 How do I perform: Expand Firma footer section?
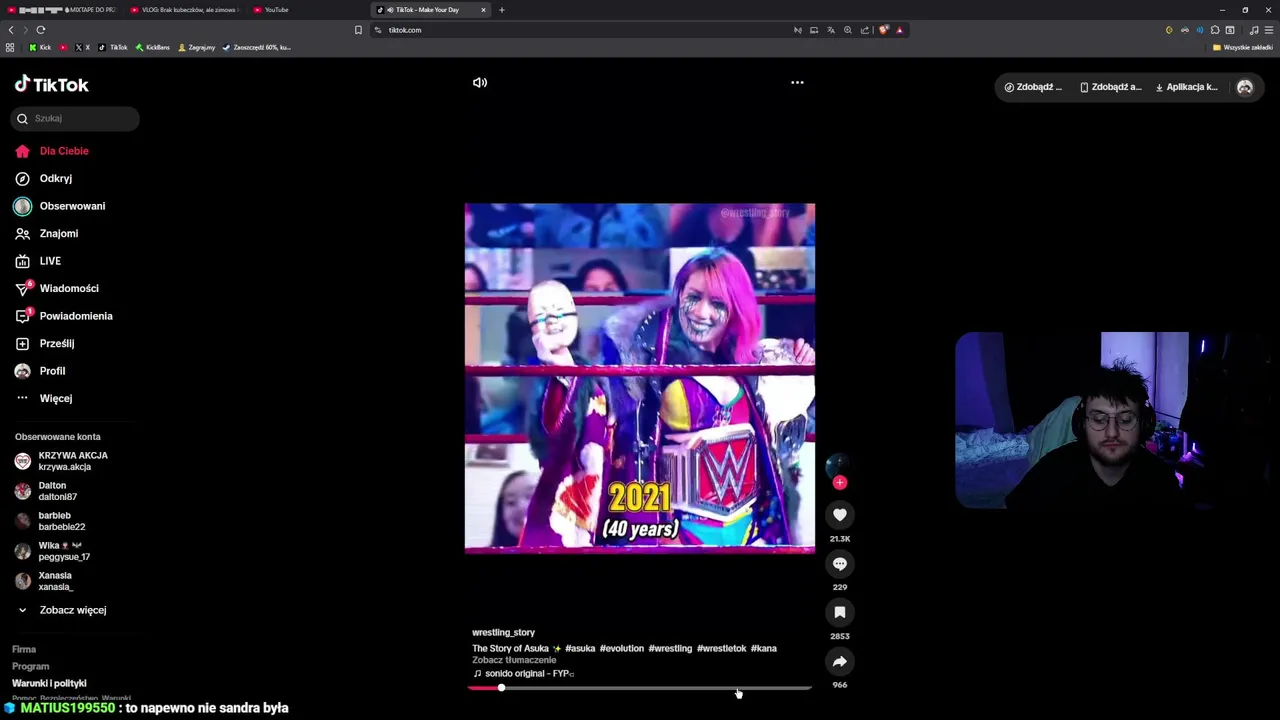[24, 649]
